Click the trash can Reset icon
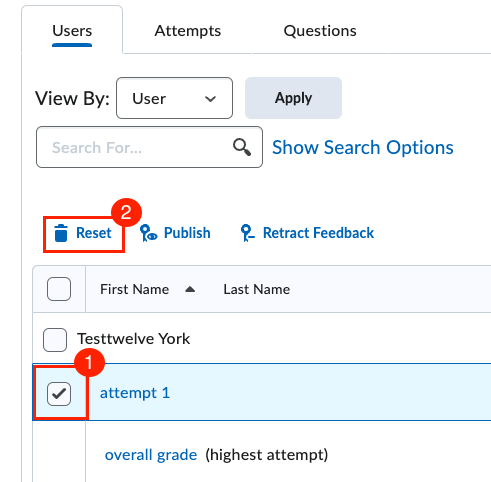This screenshot has width=491, height=482. pyautogui.click(x=61, y=233)
